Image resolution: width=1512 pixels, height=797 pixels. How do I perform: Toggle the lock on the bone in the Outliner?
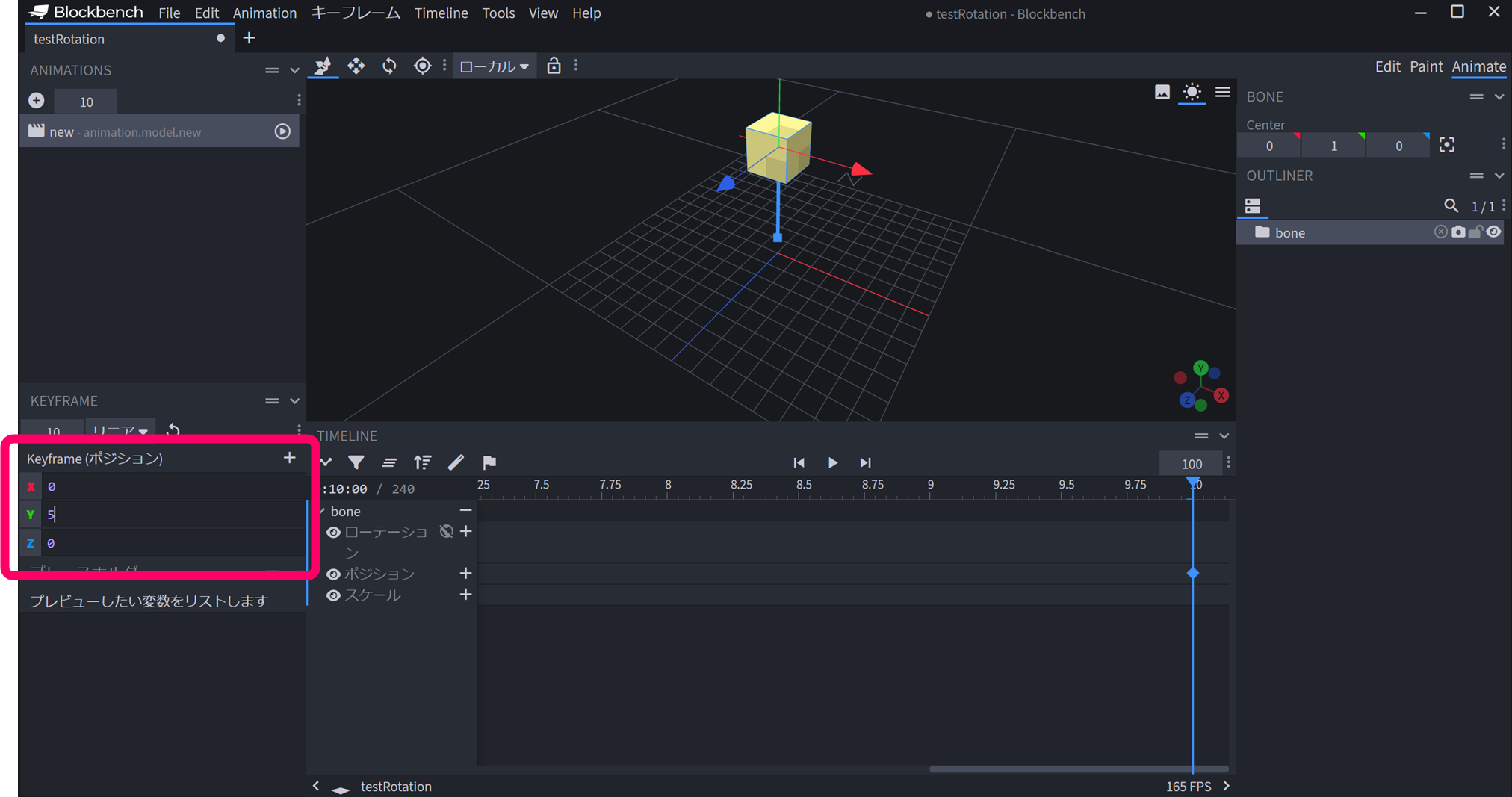[x=1476, y=232]
